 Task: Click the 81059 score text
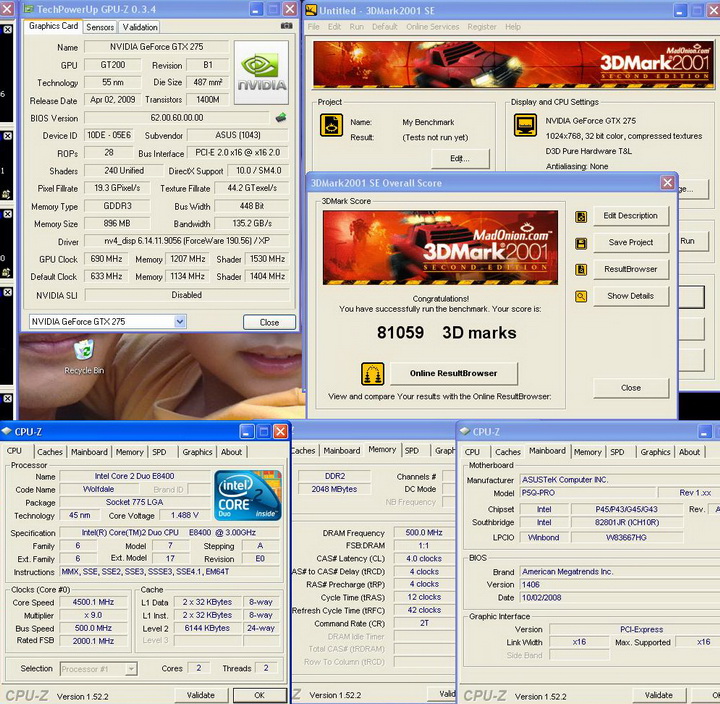point(400,332)
